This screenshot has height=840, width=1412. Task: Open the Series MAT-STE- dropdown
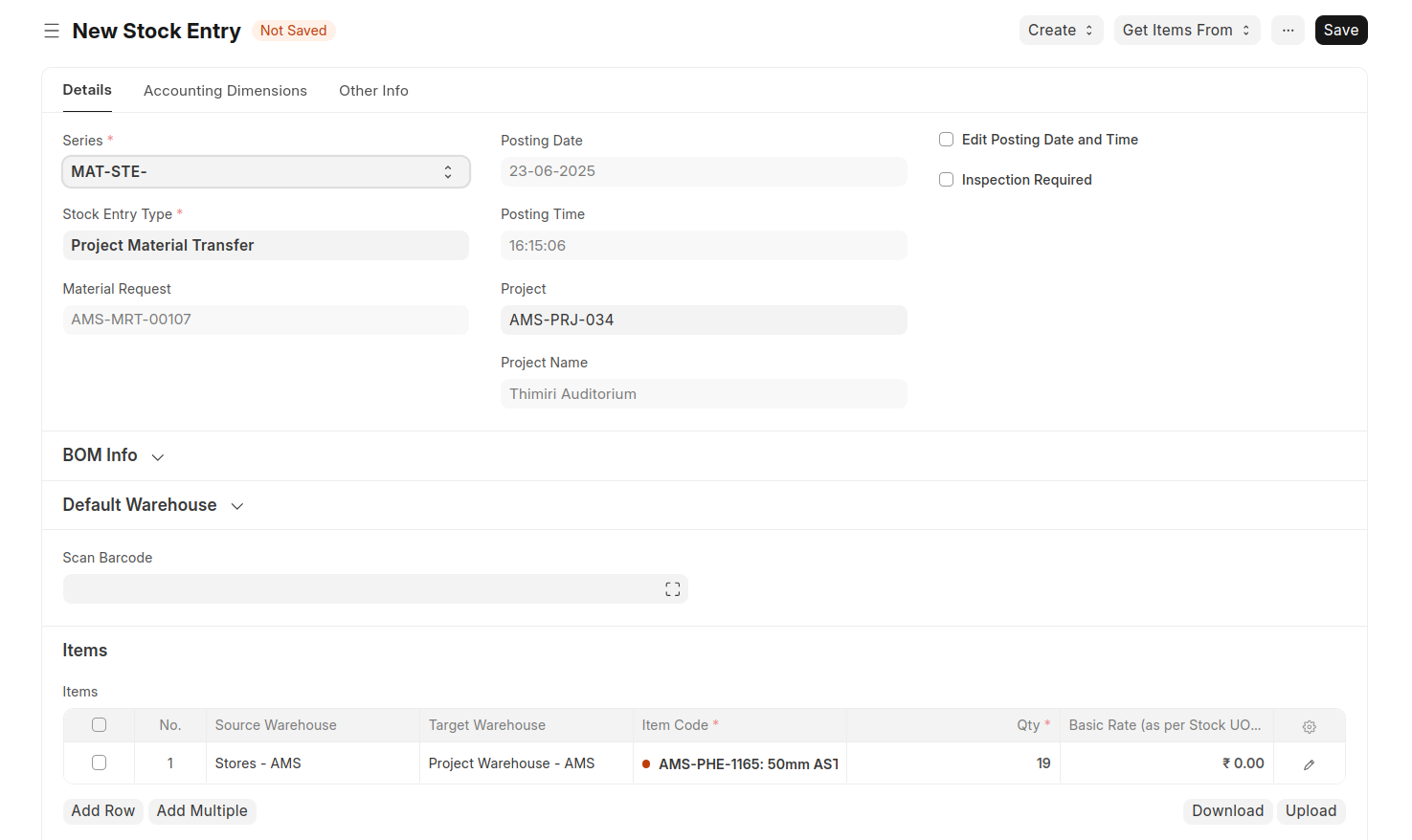click(265, 172)
